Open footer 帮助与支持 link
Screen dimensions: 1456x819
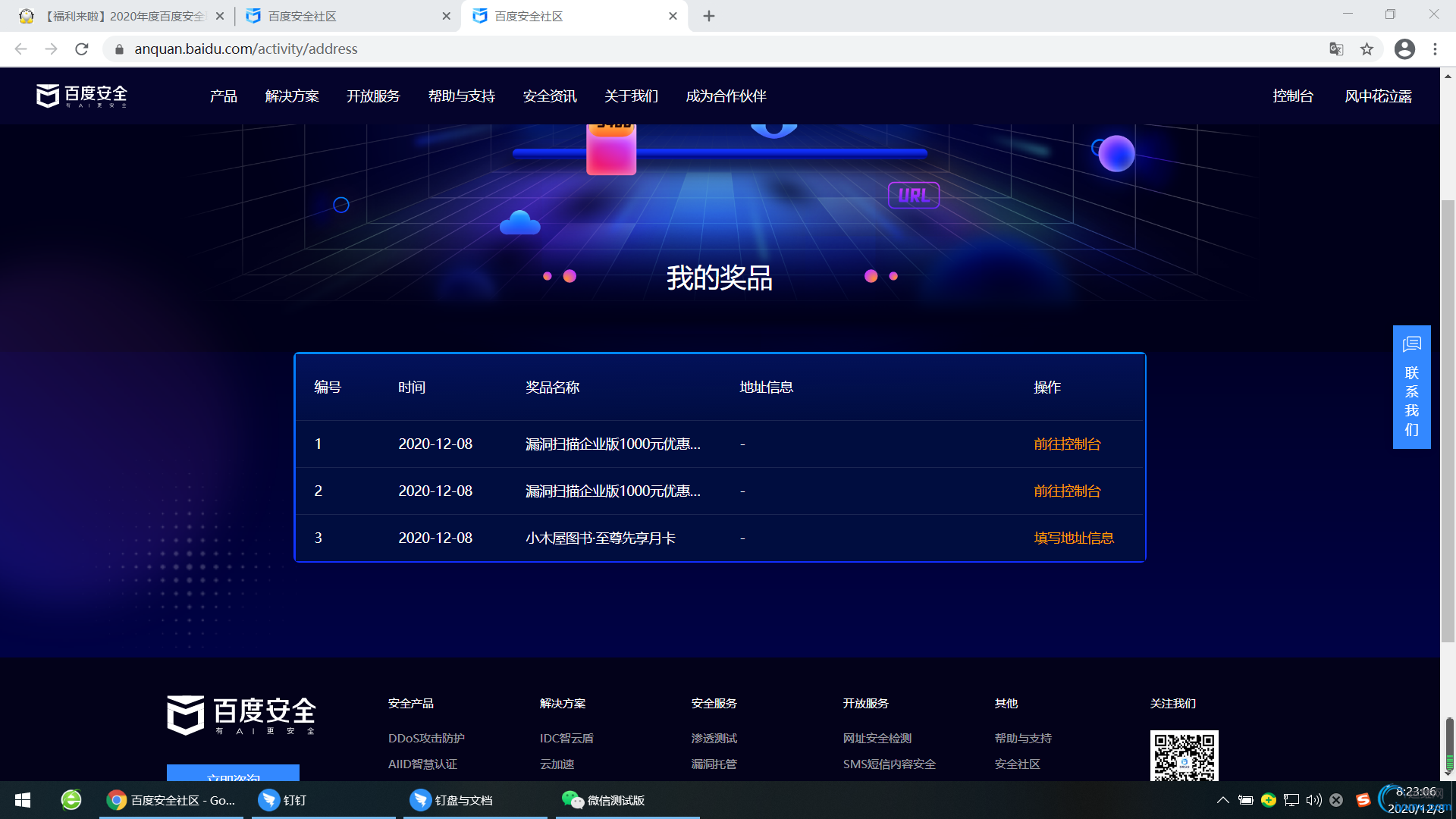[1023, 739]
